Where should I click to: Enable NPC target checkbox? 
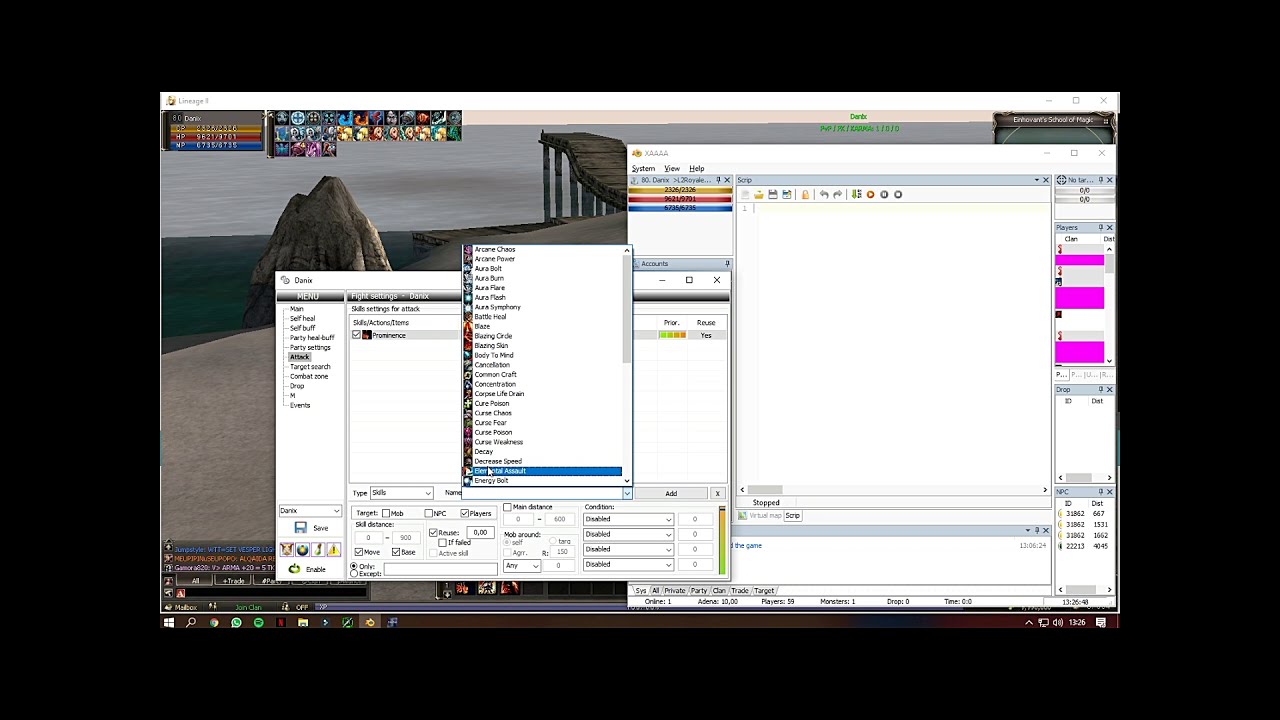pyautogui.click(x=429, y=513)
